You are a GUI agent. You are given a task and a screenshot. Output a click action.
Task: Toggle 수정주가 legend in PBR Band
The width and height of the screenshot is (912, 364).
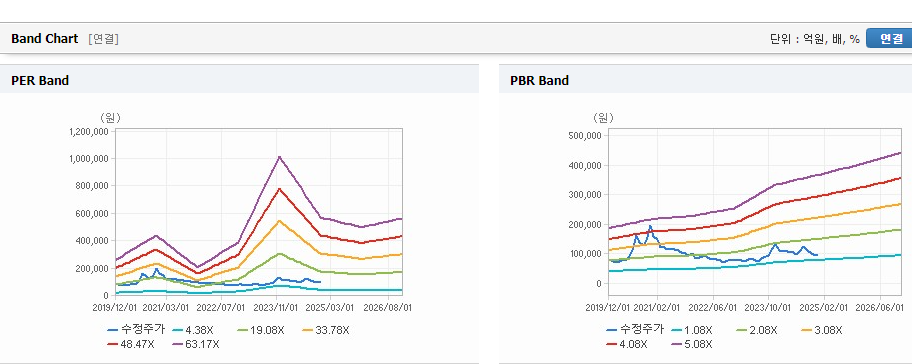tap(635, 330)
